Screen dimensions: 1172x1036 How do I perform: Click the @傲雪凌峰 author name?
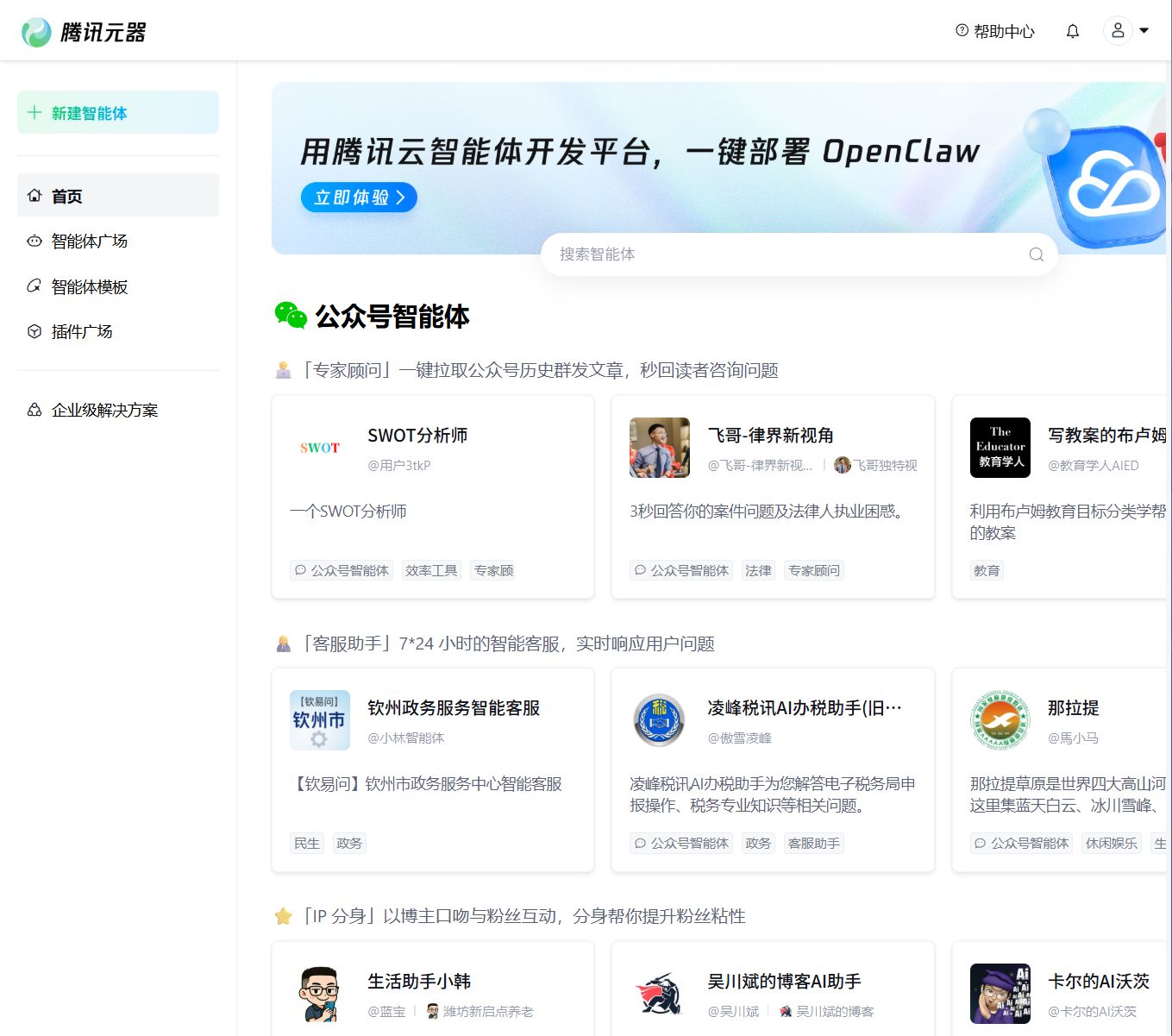pyautogui.click(x=740, y=738)
